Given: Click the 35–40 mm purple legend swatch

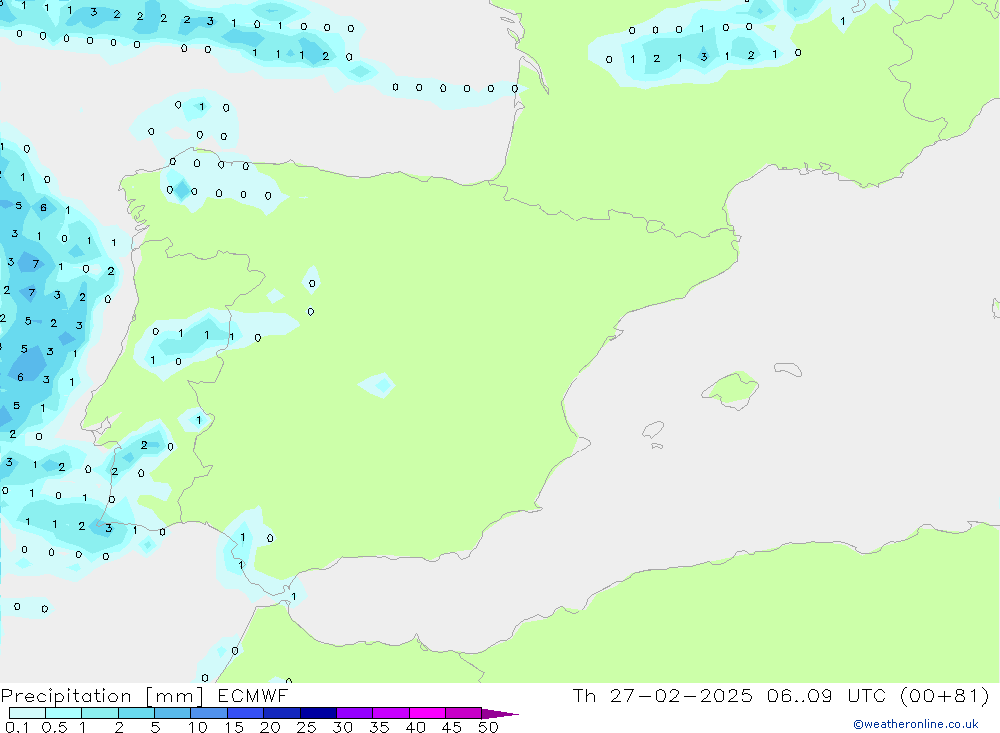Looking at the screenshot, I should coord(390,713).
